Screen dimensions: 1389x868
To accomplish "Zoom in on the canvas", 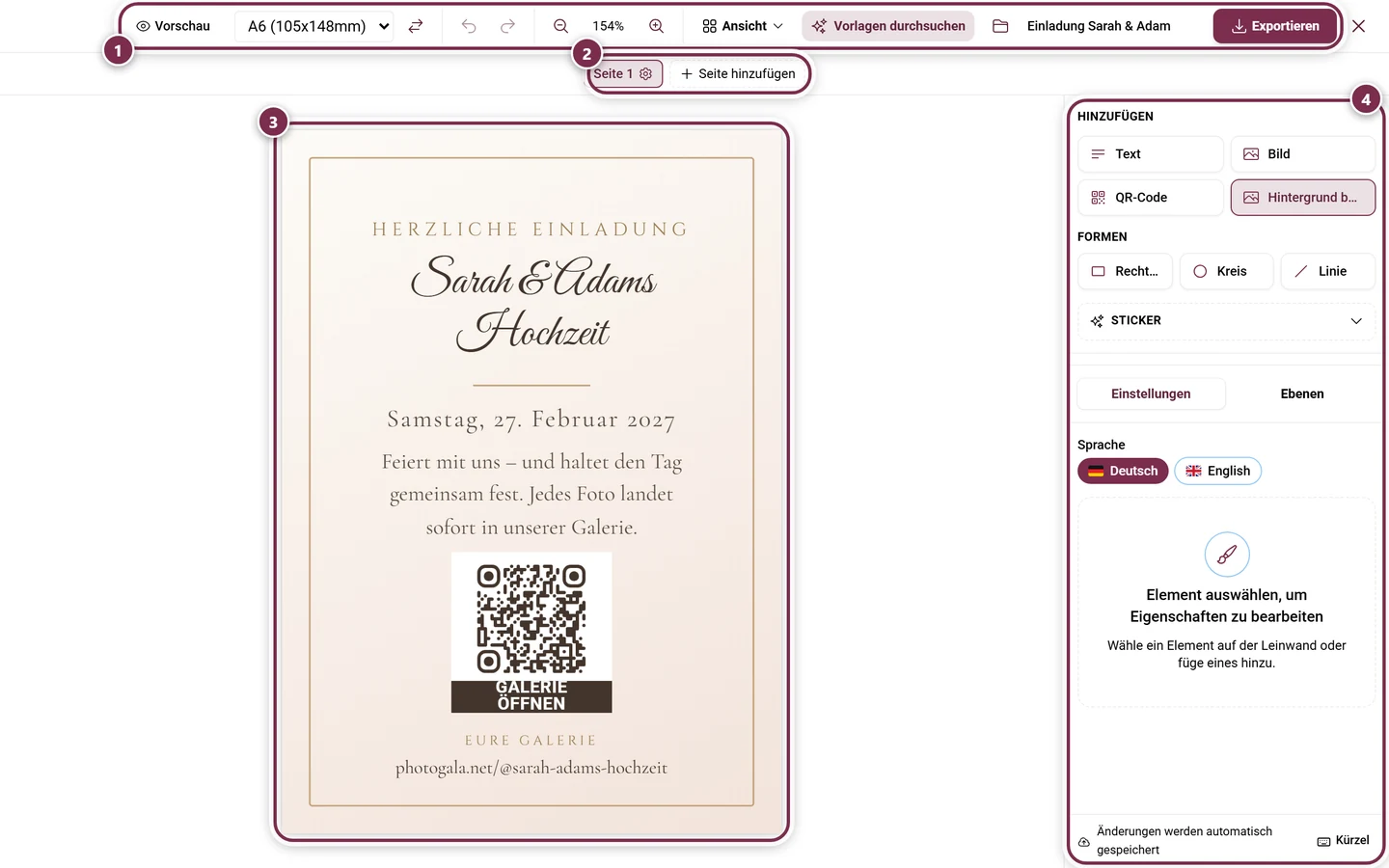I will click(656, 26).
